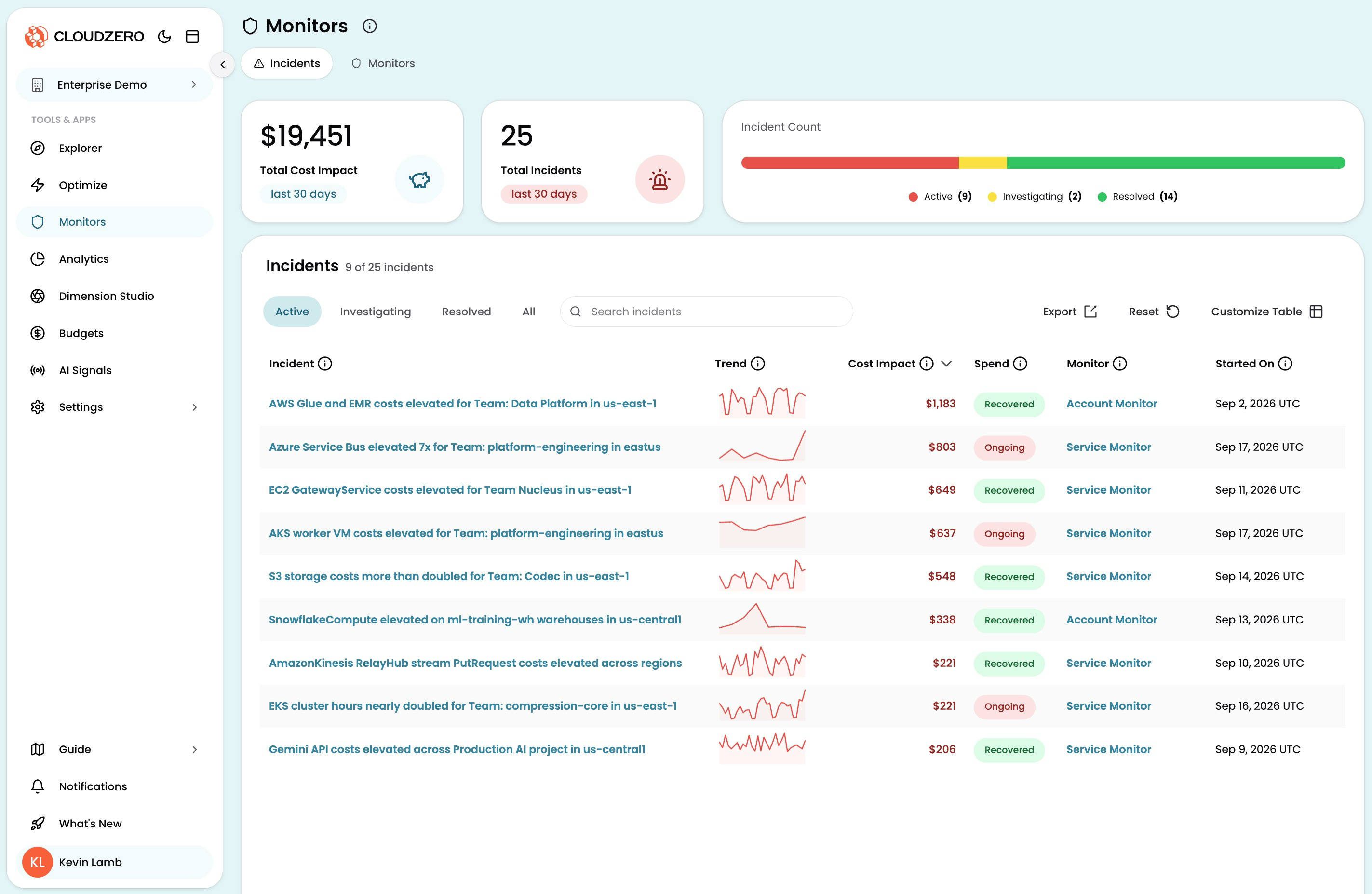The width and height of the screenshot is (1372, 894).
Task: Click Recovered badge in Gemini API row
Action: 1009,750
